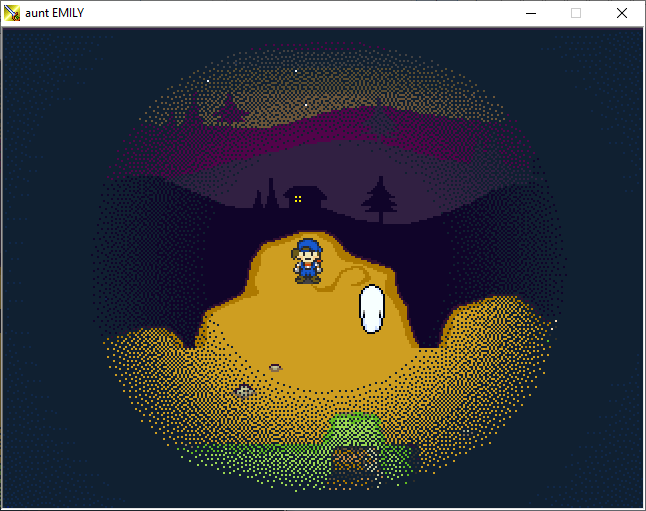
Task: Click the pine tree silhouette beside the house
Action: tap(379, 199)
